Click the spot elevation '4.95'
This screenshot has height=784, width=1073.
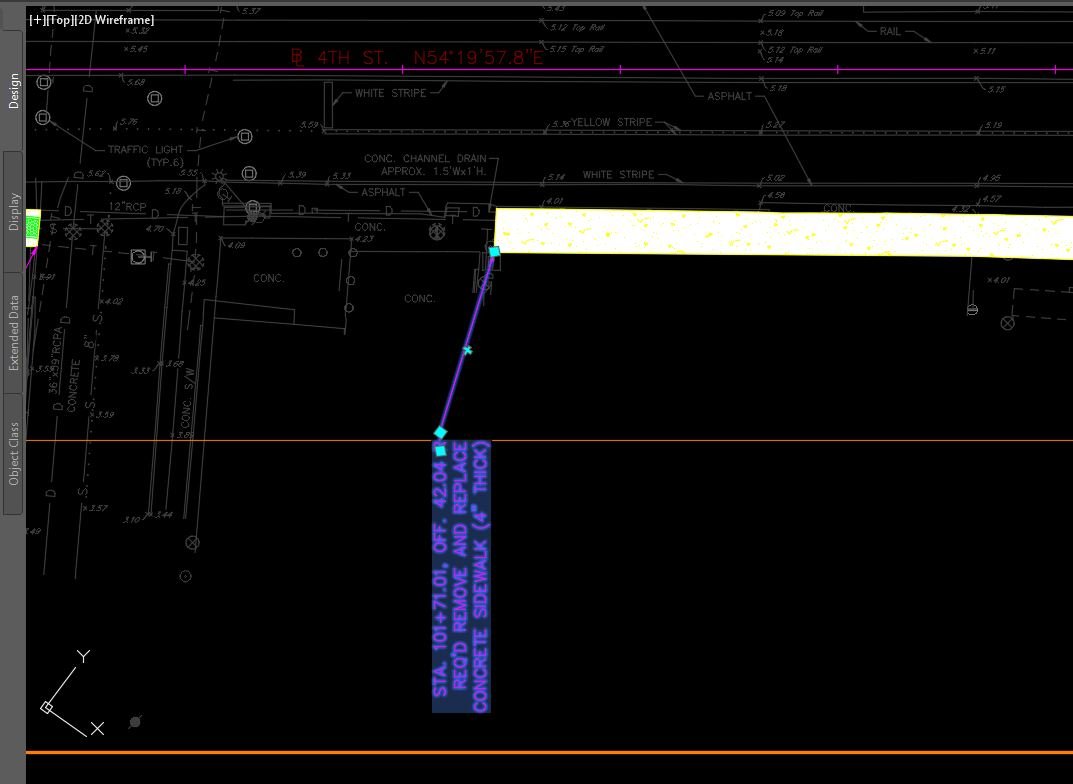[992, 178]
